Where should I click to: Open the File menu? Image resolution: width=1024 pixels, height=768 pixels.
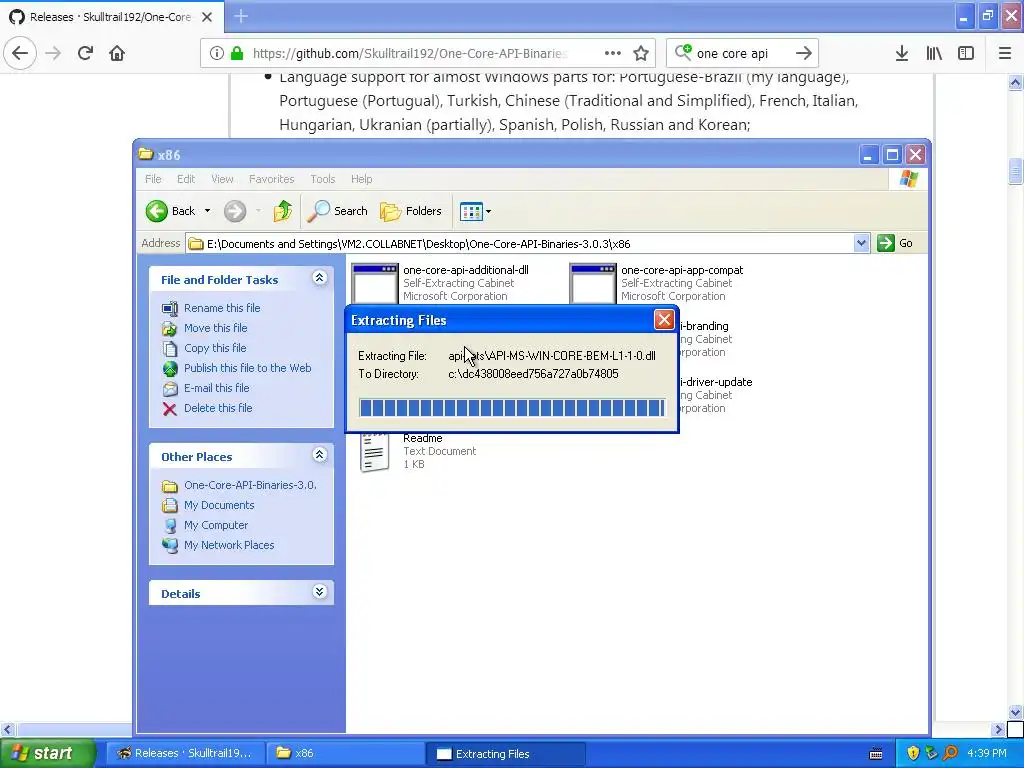[x=153, y=179]
